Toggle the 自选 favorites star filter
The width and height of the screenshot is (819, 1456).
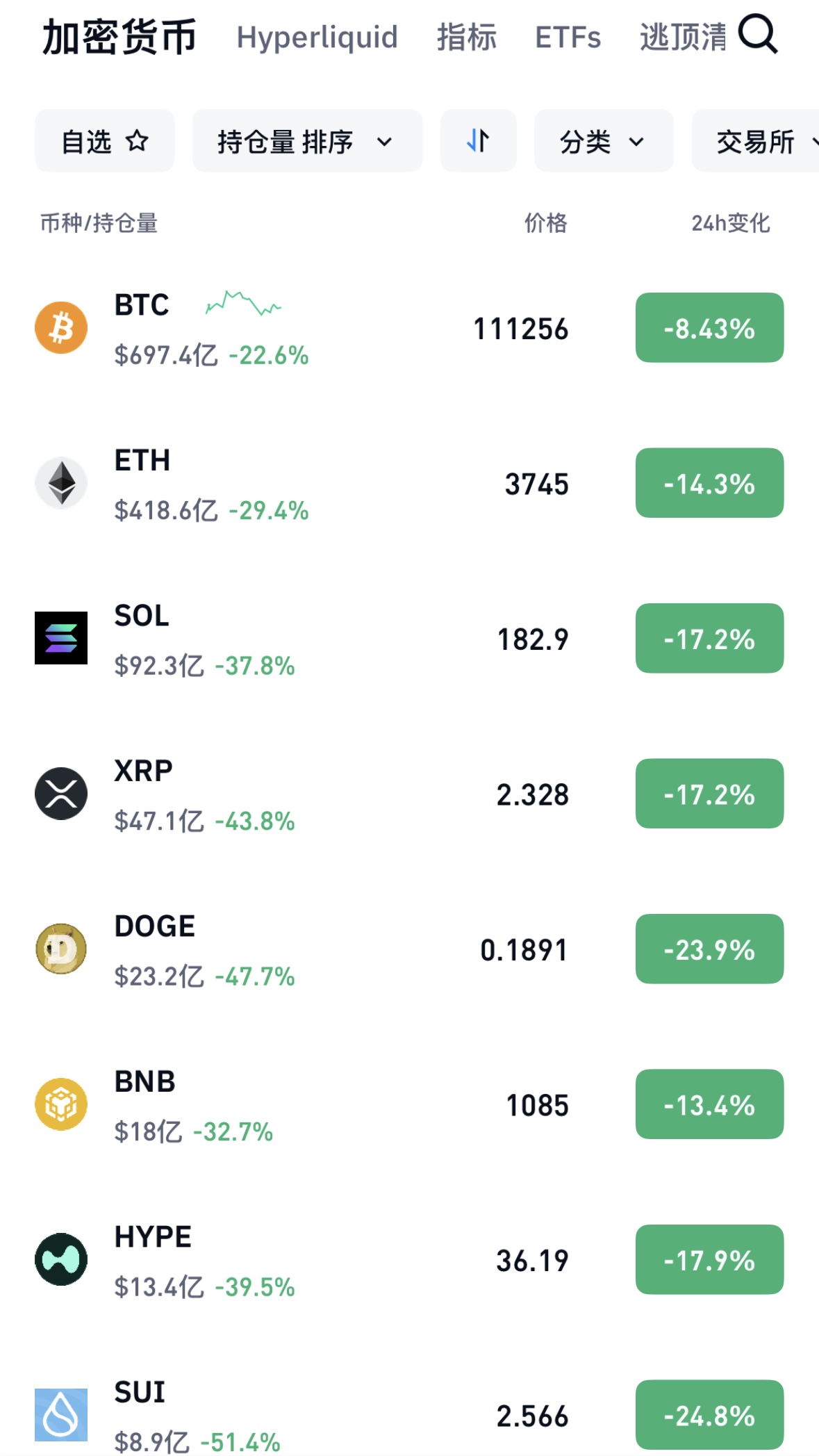(x=104, y=141)
